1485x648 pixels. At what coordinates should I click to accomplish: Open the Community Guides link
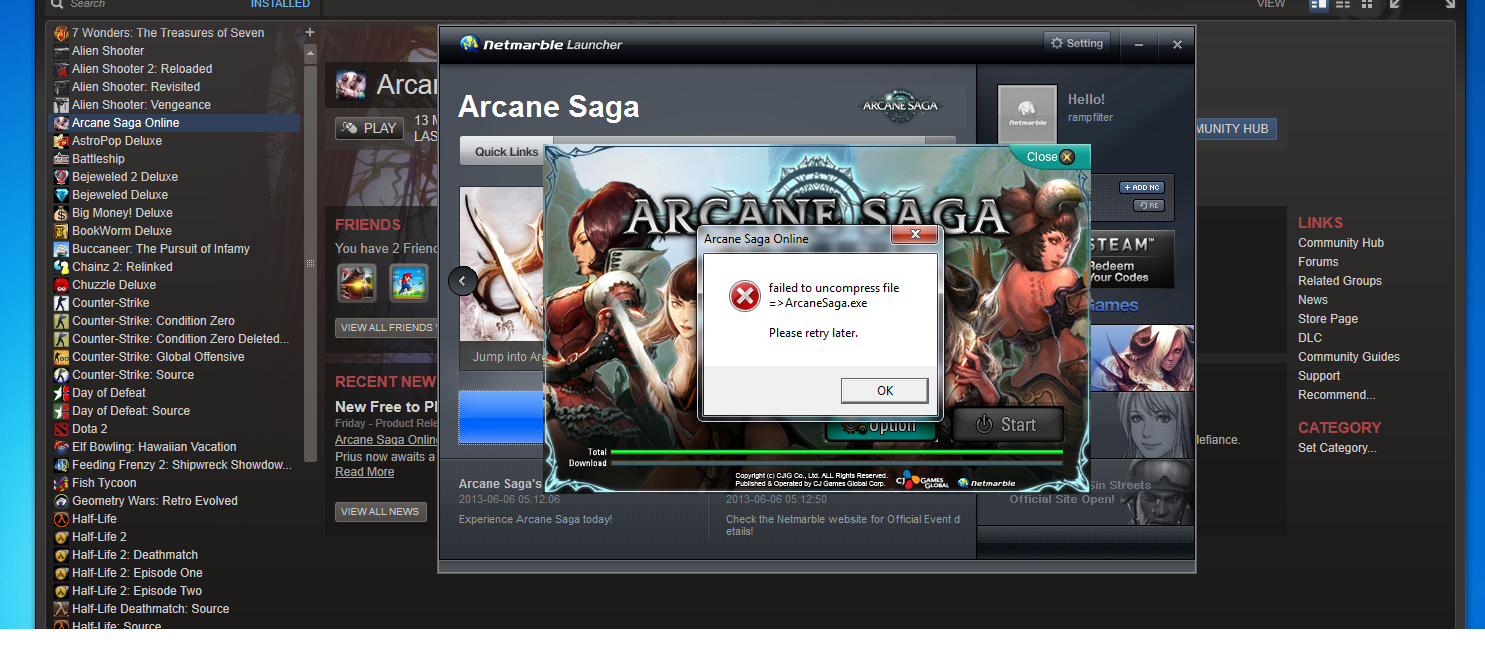1349,357
